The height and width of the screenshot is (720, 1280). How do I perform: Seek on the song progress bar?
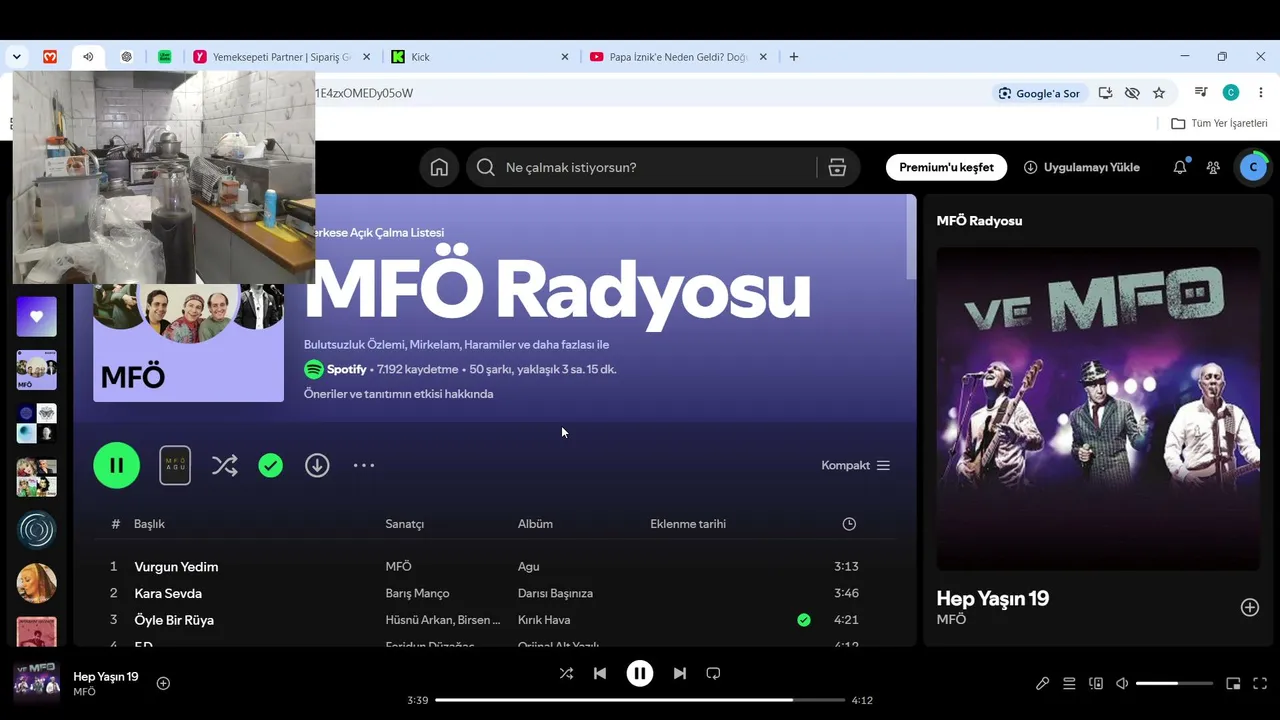640,700
